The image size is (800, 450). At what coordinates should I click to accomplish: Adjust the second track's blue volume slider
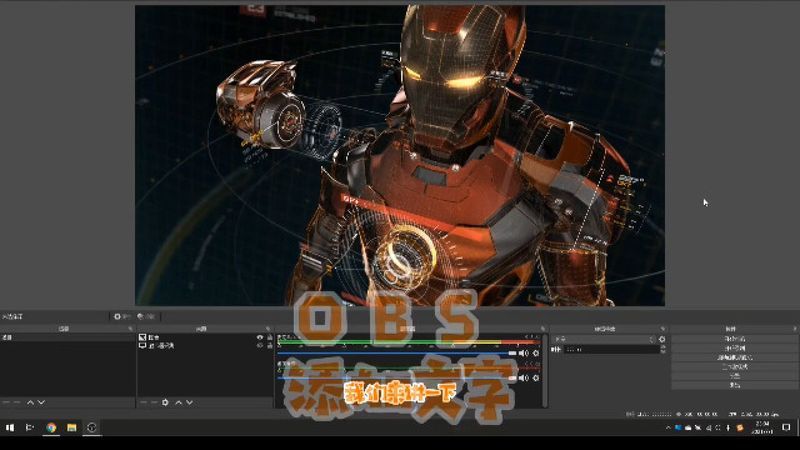tap(397, 378)
